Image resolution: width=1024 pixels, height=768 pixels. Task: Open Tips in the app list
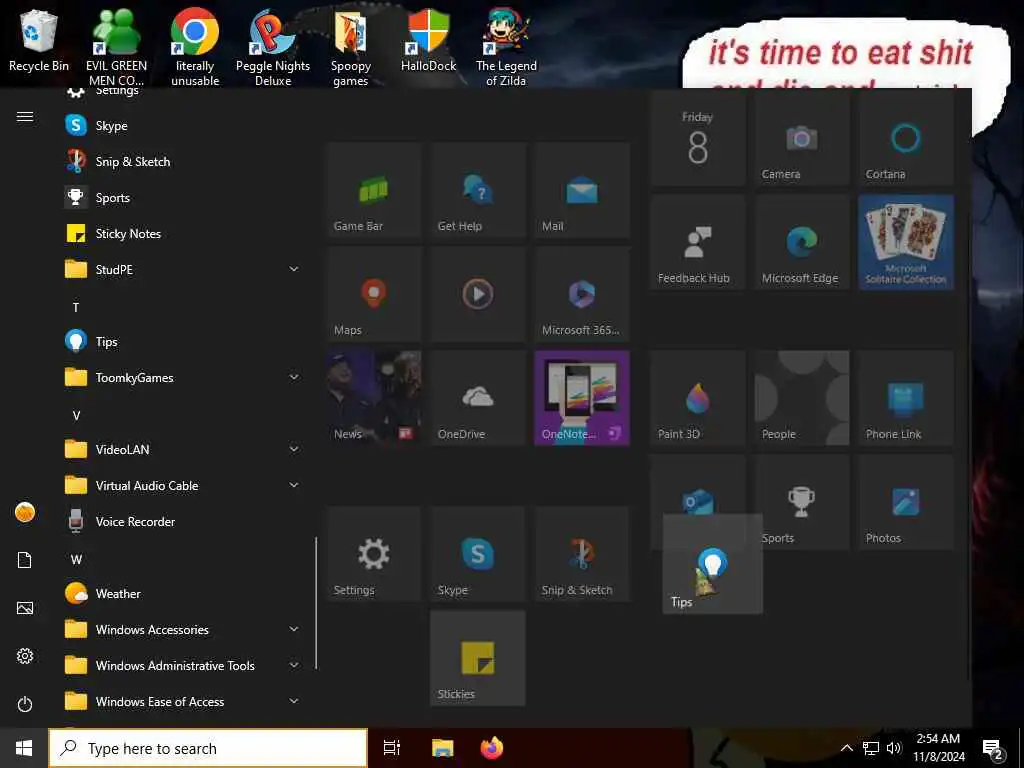pyautogui.click(x=182, y=342)
